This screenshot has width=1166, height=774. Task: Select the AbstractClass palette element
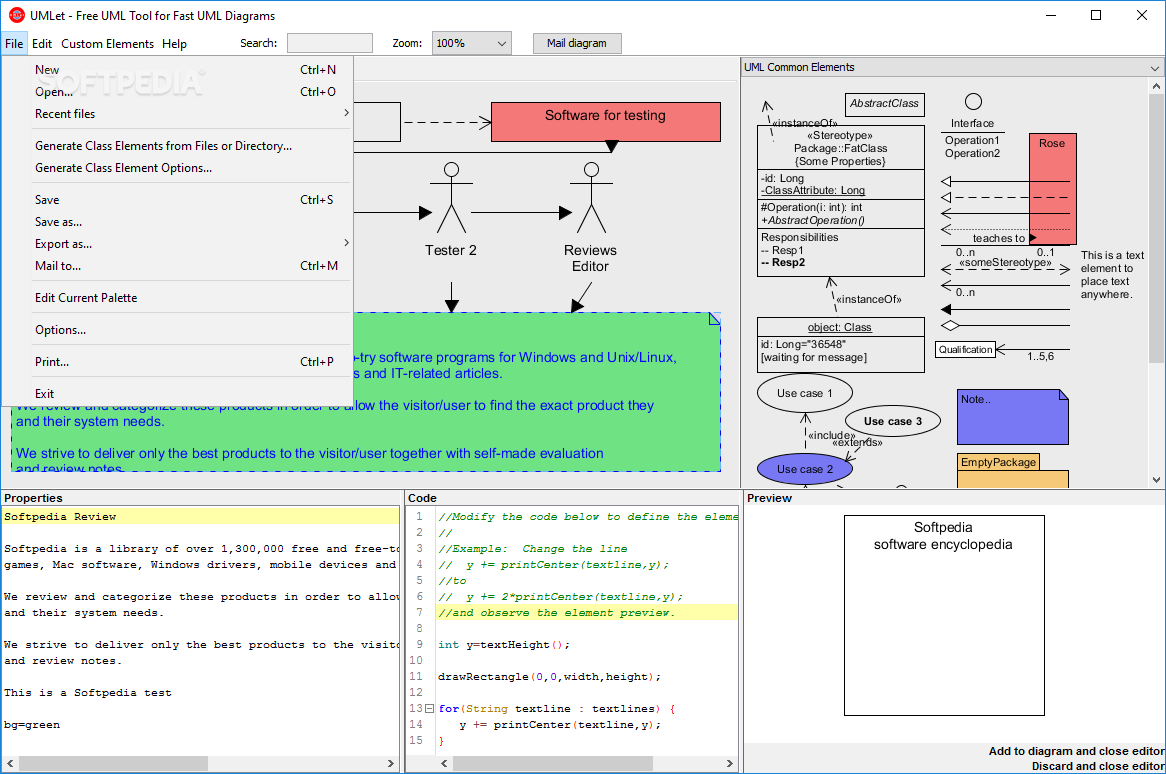click(884, 104)
